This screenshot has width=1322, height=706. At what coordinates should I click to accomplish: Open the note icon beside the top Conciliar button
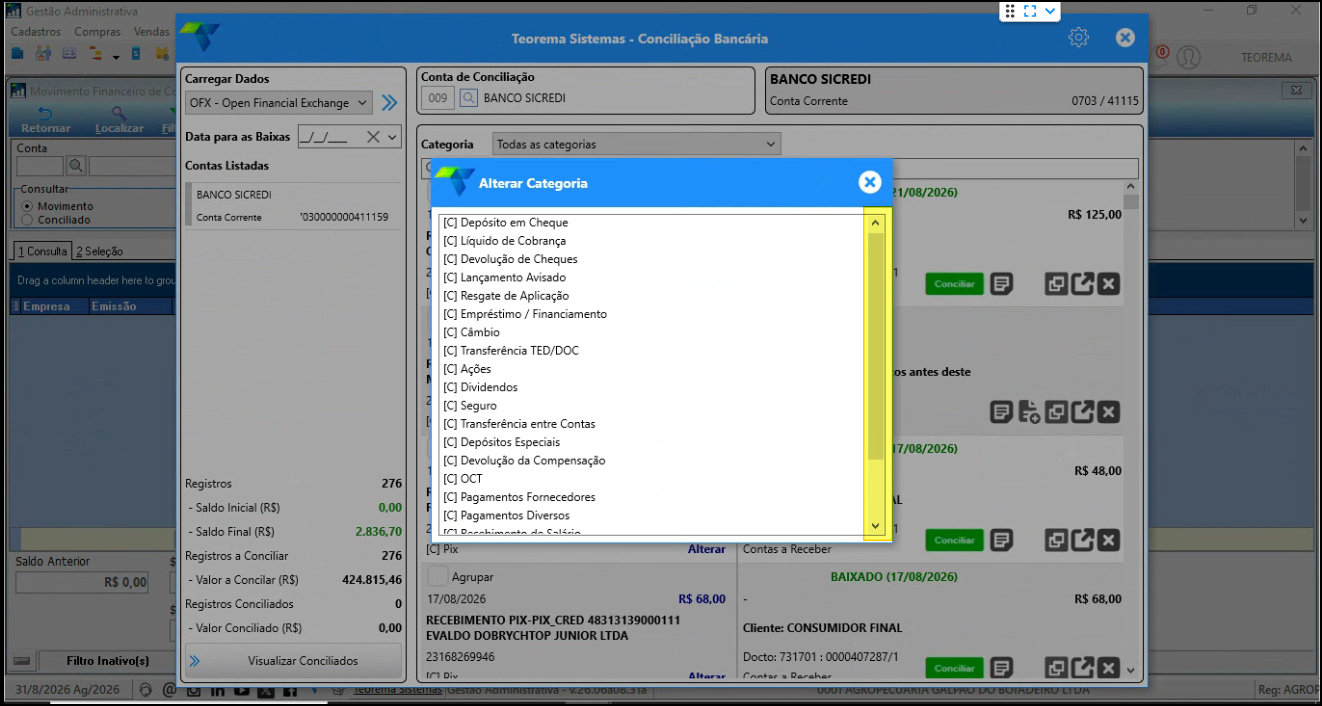point(1001,284)
